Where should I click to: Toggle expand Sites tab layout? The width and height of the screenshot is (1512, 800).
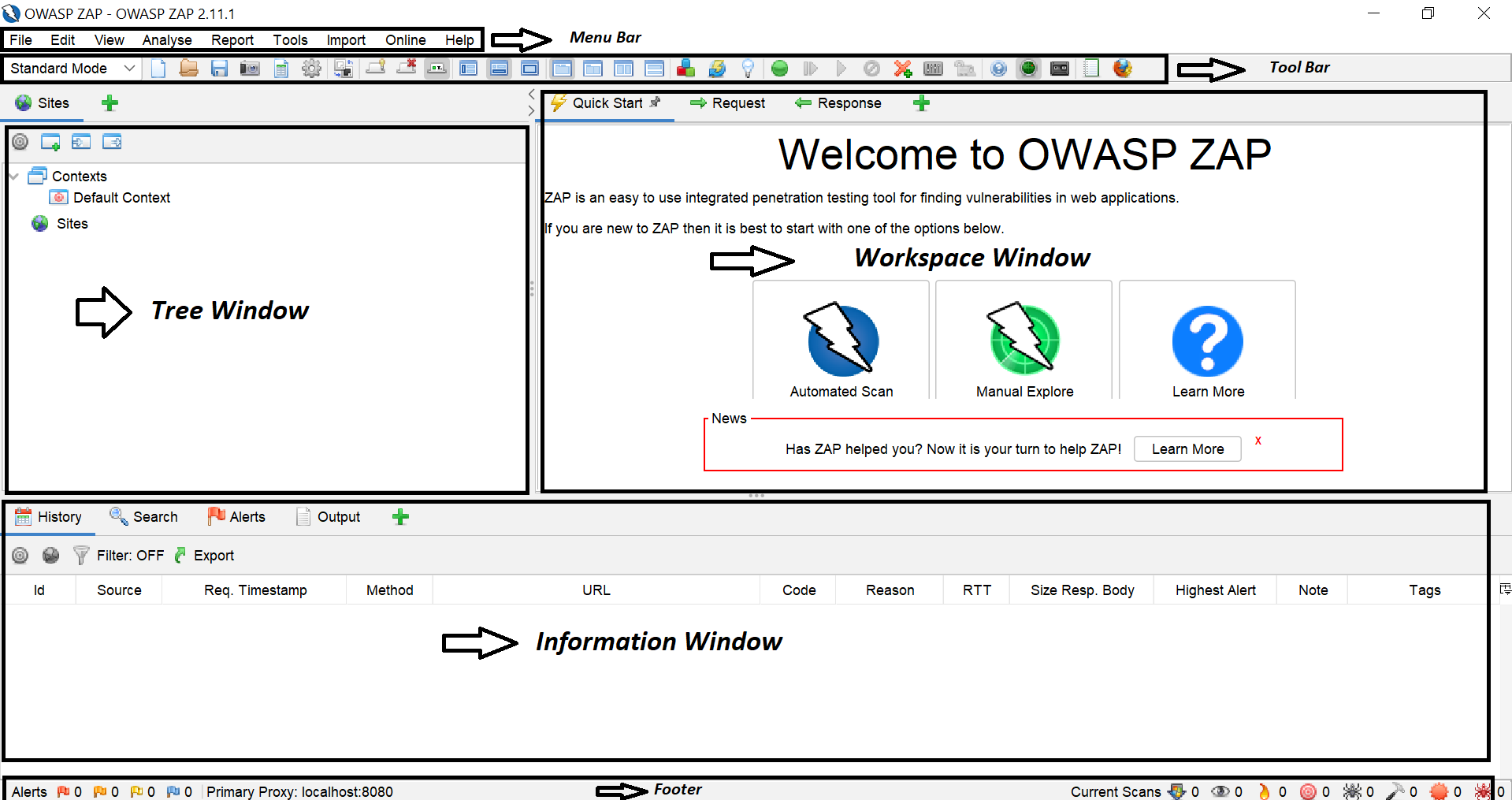469,69
